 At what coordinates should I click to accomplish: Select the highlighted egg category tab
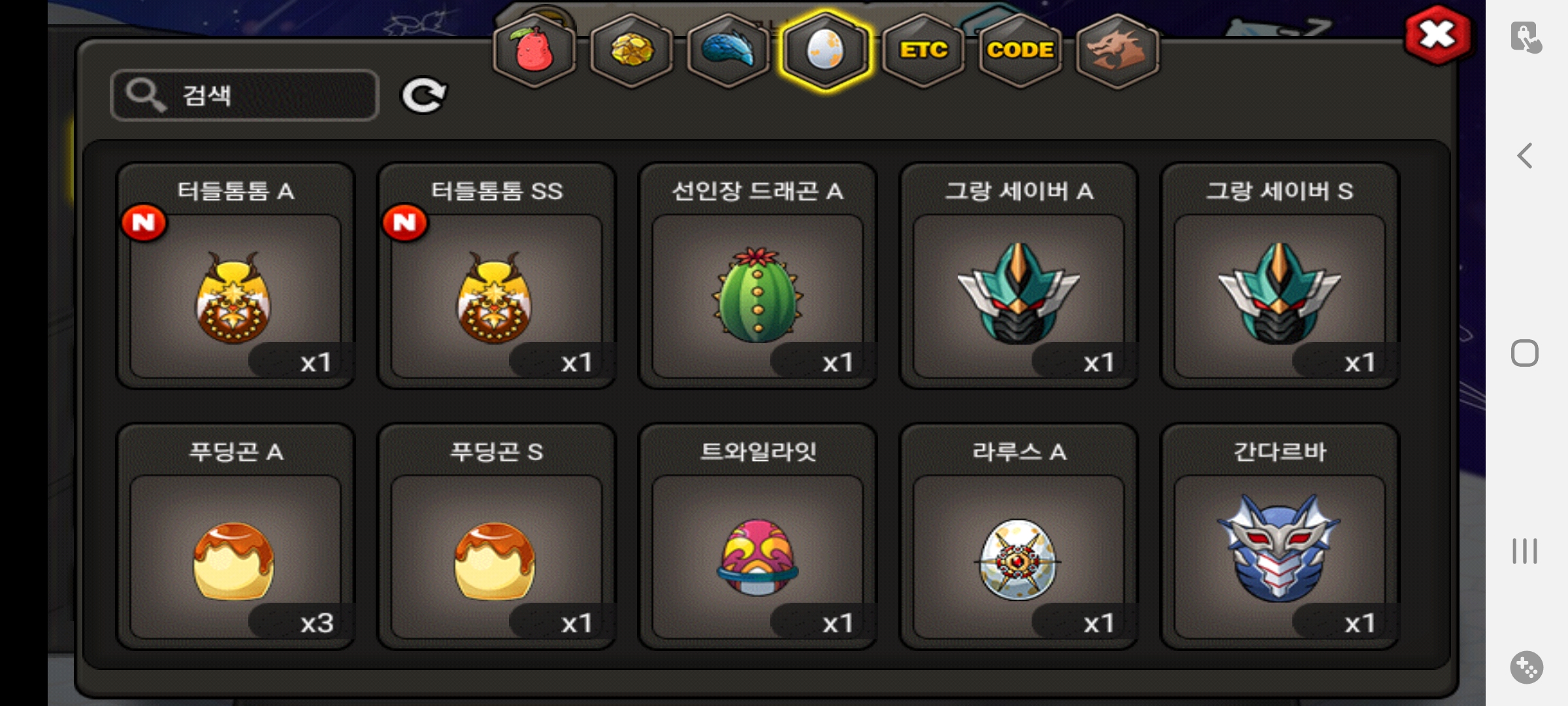pyautogui.click(x=825, y=50)
